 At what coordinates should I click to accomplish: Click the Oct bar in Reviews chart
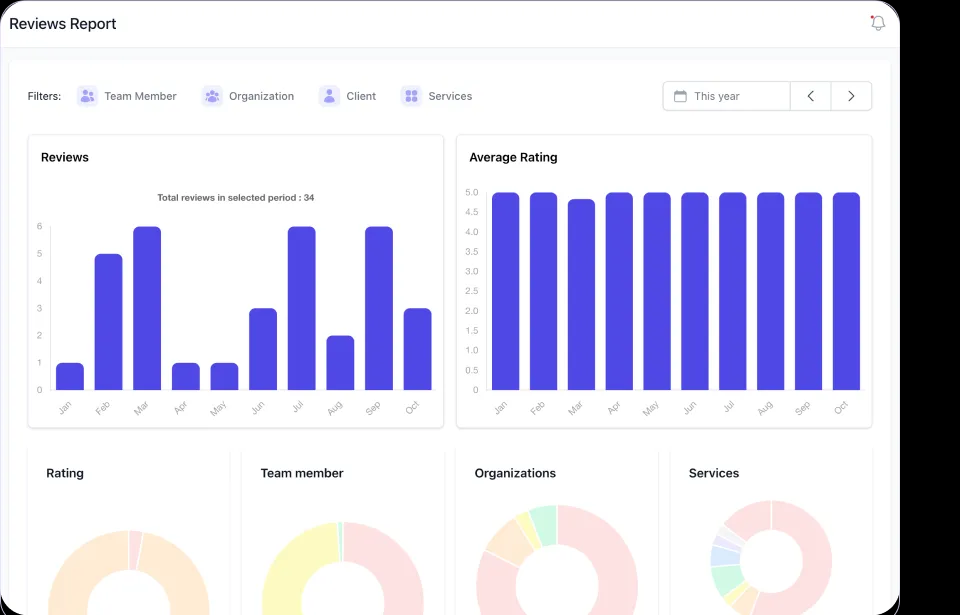[418, 349]
